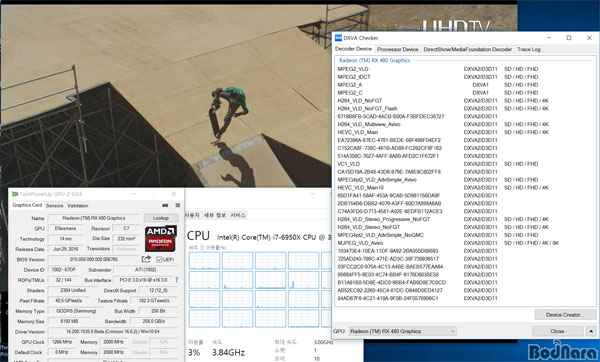The image size is (600, 362).
Task: Toggle the UEFI checkbox in GPU-Z
Action: [159, 259]
